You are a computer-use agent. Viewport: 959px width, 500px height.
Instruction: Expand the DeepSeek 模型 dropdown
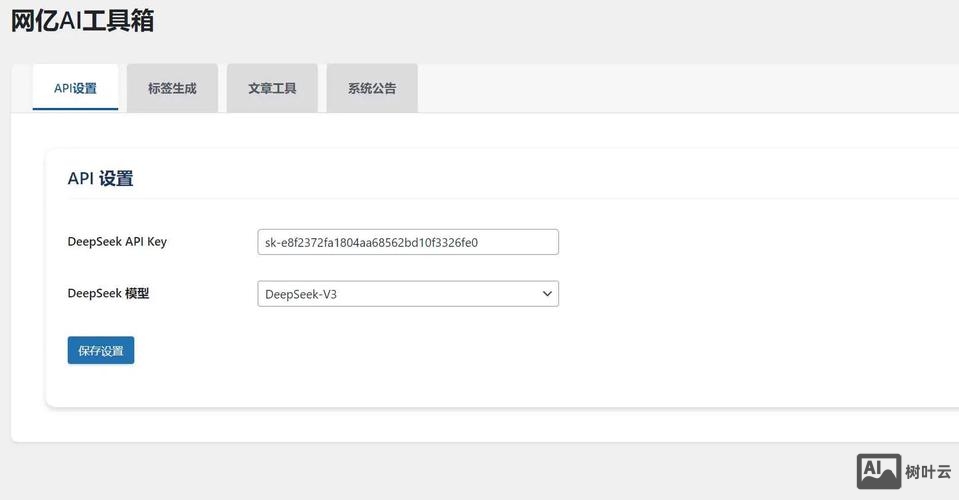pyautogui.click(x=408, y=294)
